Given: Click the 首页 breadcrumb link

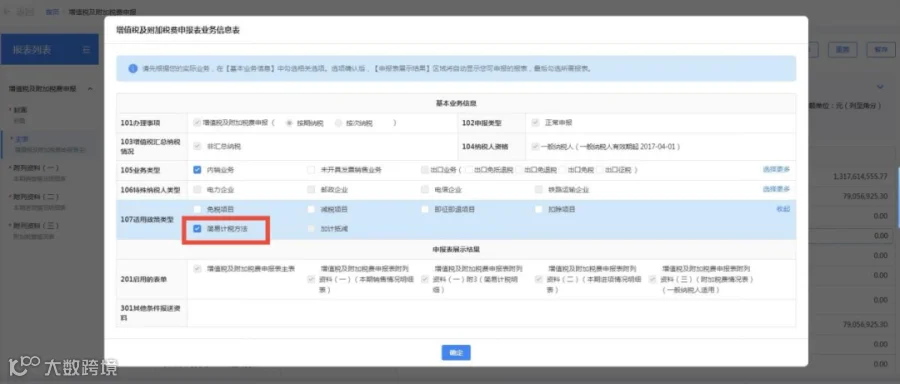Looking at the screenshot, I should pos(52,11).
